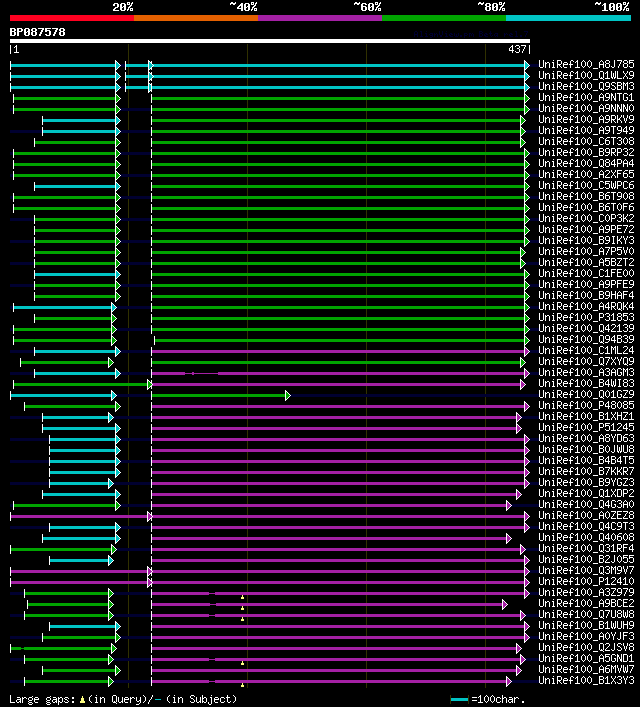Select UniRef100_B1XHZ1 entry

point(586,416)
